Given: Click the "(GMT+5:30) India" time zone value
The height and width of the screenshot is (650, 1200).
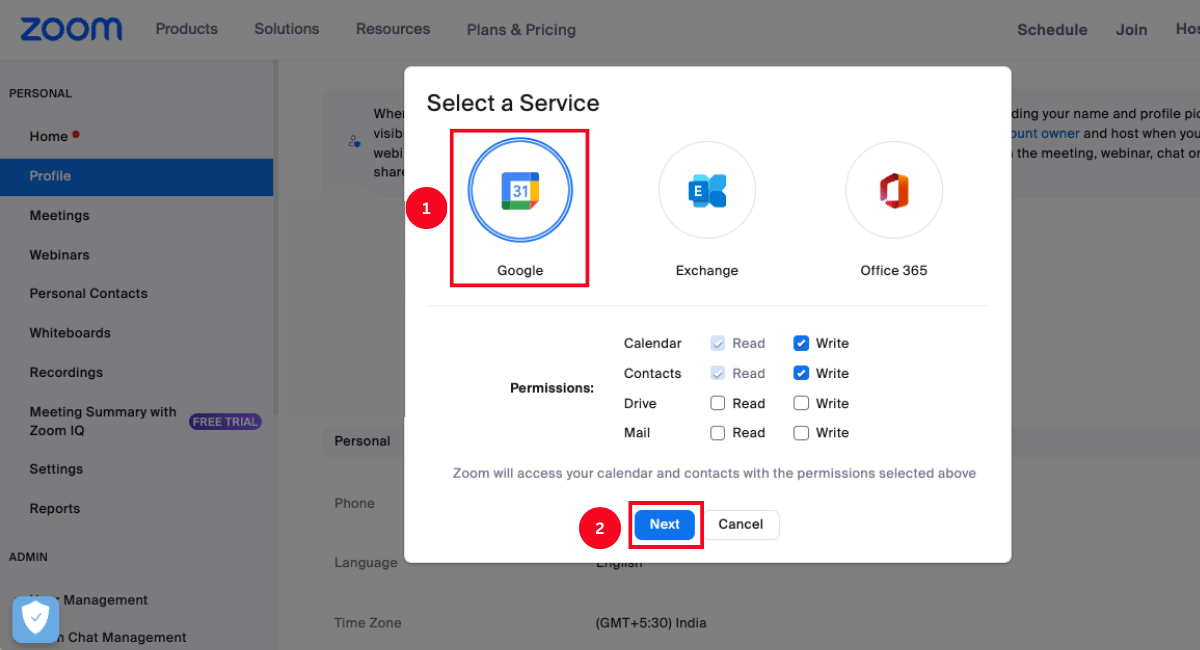Looking at the screenshot, I should coord(651,623).
